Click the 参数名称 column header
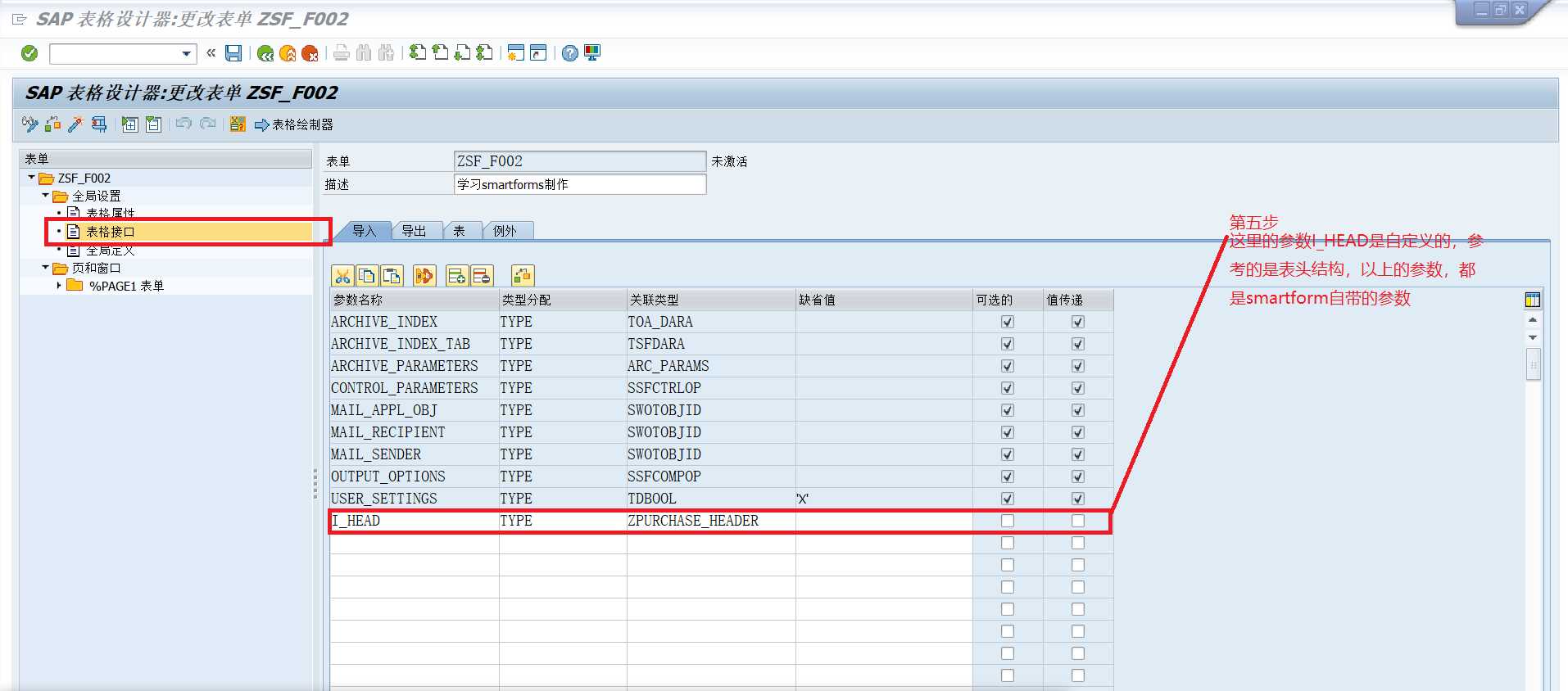Screen dimensions: 1568x691 415,300
